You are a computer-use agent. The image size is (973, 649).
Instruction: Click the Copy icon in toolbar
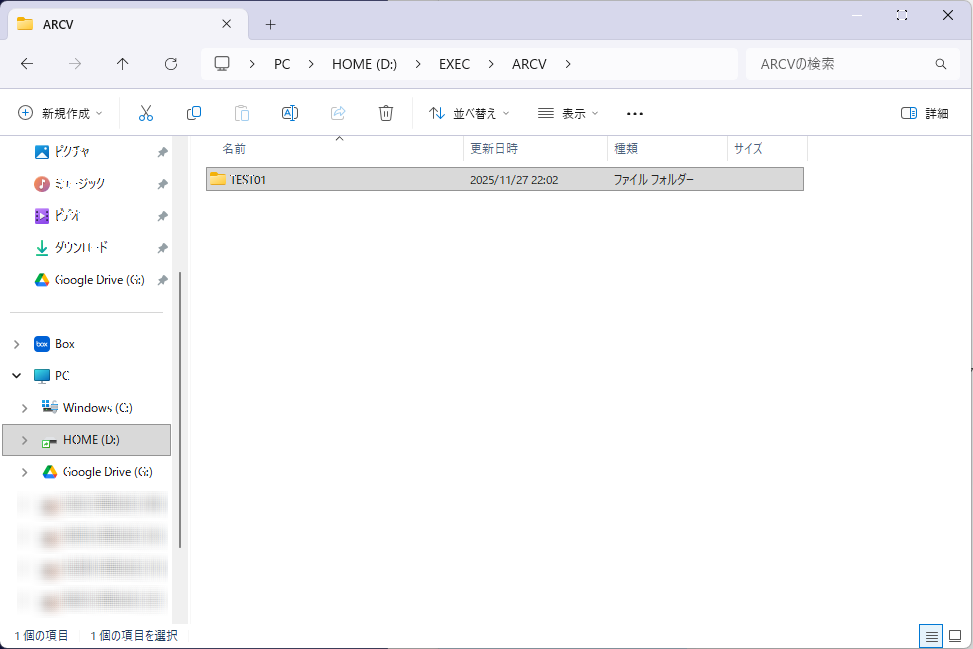click(x=194, y=113)
